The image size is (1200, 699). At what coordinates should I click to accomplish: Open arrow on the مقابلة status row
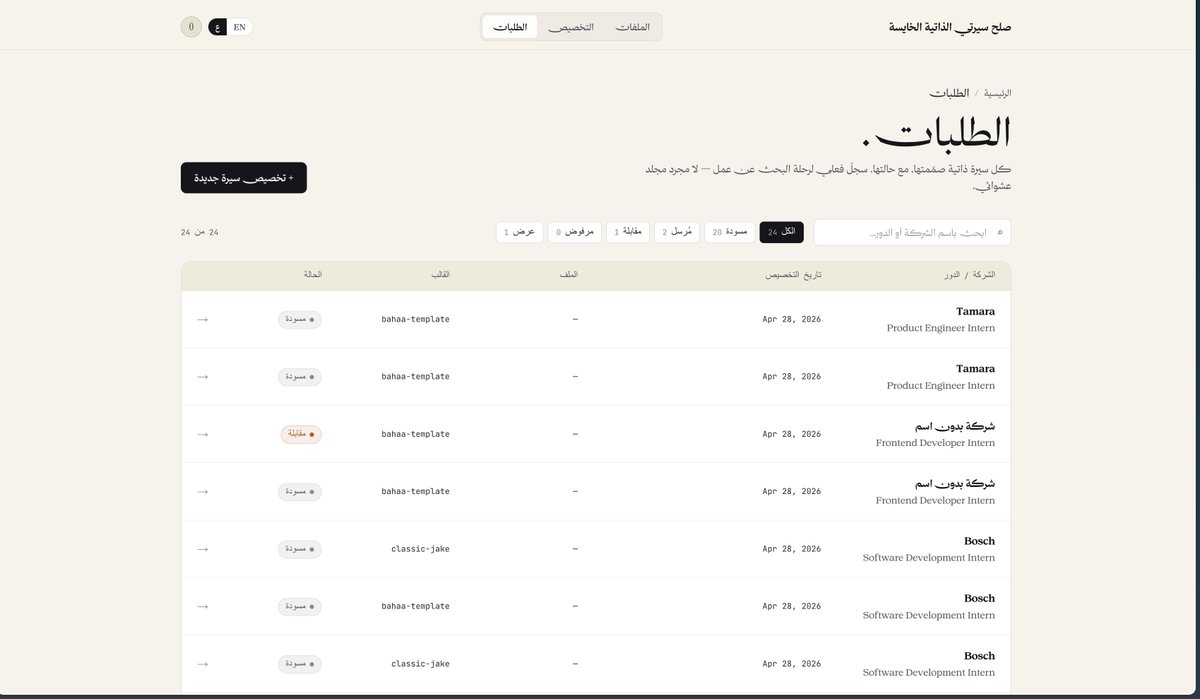tap(203, 434)
